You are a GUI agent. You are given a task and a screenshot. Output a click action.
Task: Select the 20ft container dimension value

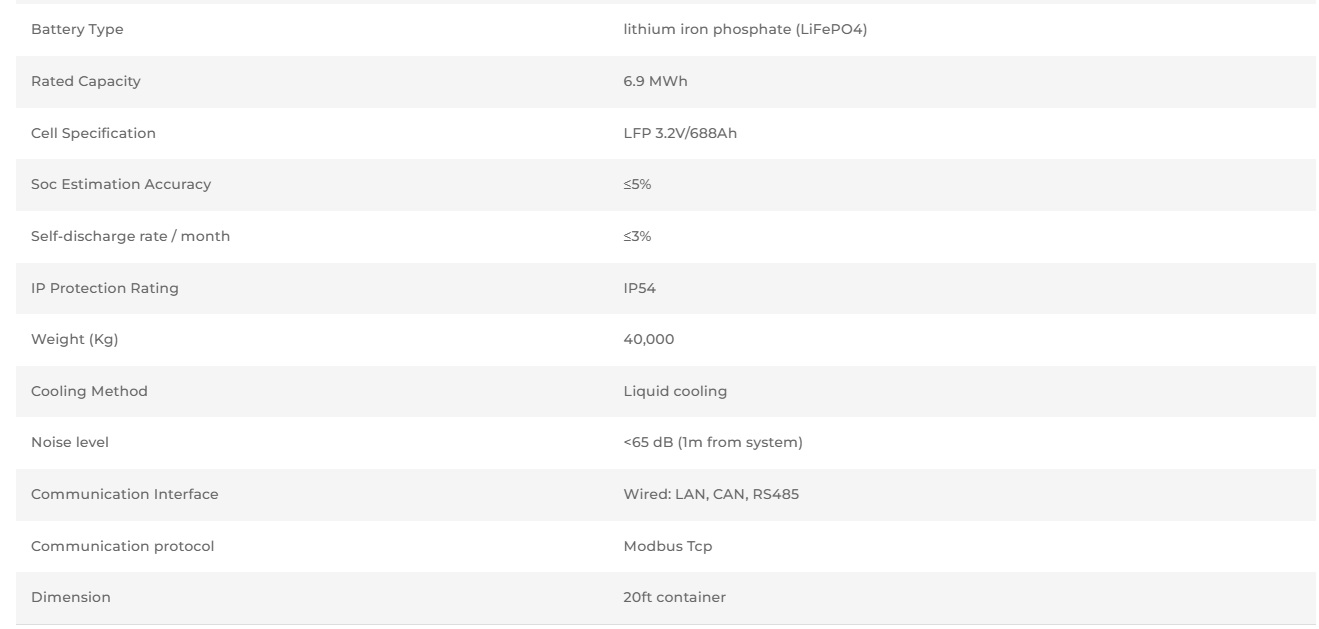point(674,598)
